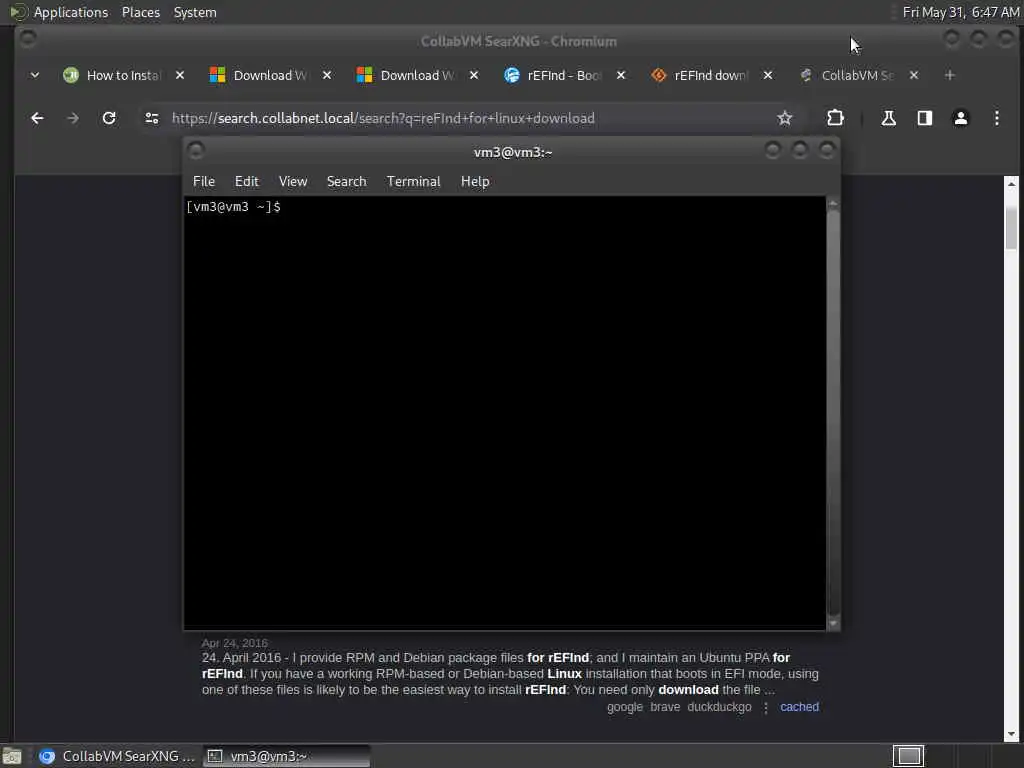
Task: Open the System menu in top panel
Action: tap(195, 12)
